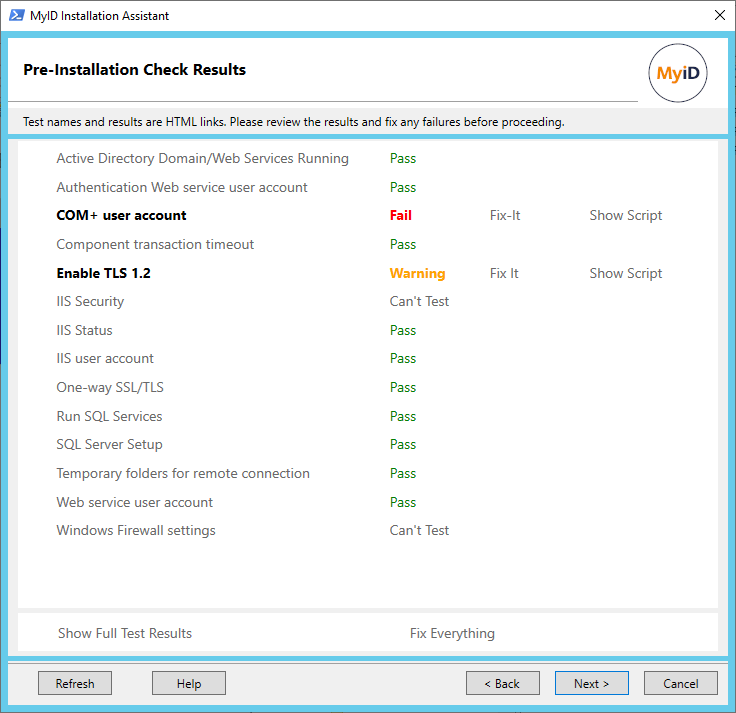736x713 pixels.
Task: Go back with the Back button
Action: coord(502,683)
